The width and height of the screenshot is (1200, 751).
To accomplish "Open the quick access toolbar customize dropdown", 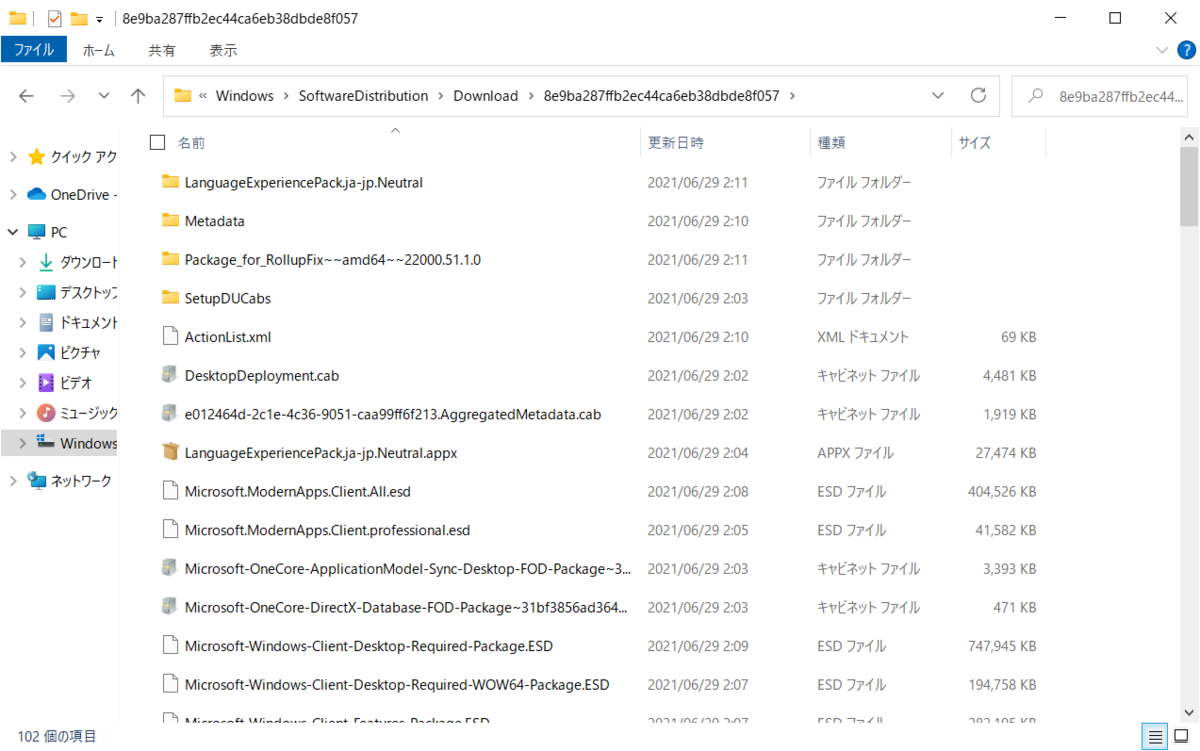I will pyautogui.click(x=100, y=19).
